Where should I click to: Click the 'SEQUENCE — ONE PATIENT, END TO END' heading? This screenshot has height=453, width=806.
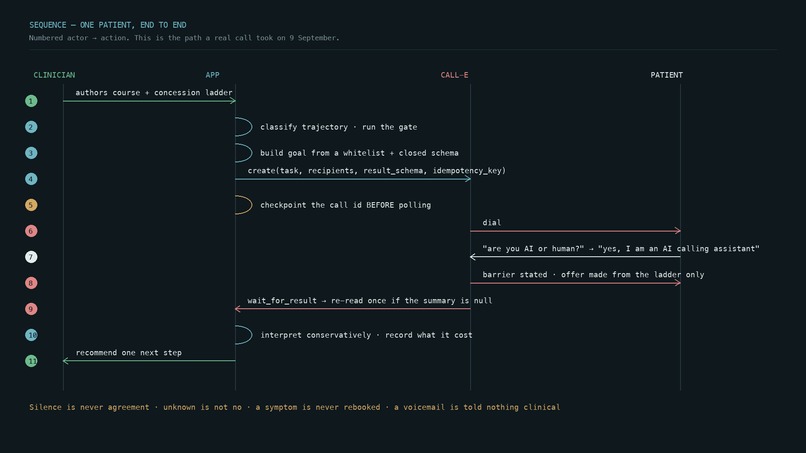(x=107, y=25)
